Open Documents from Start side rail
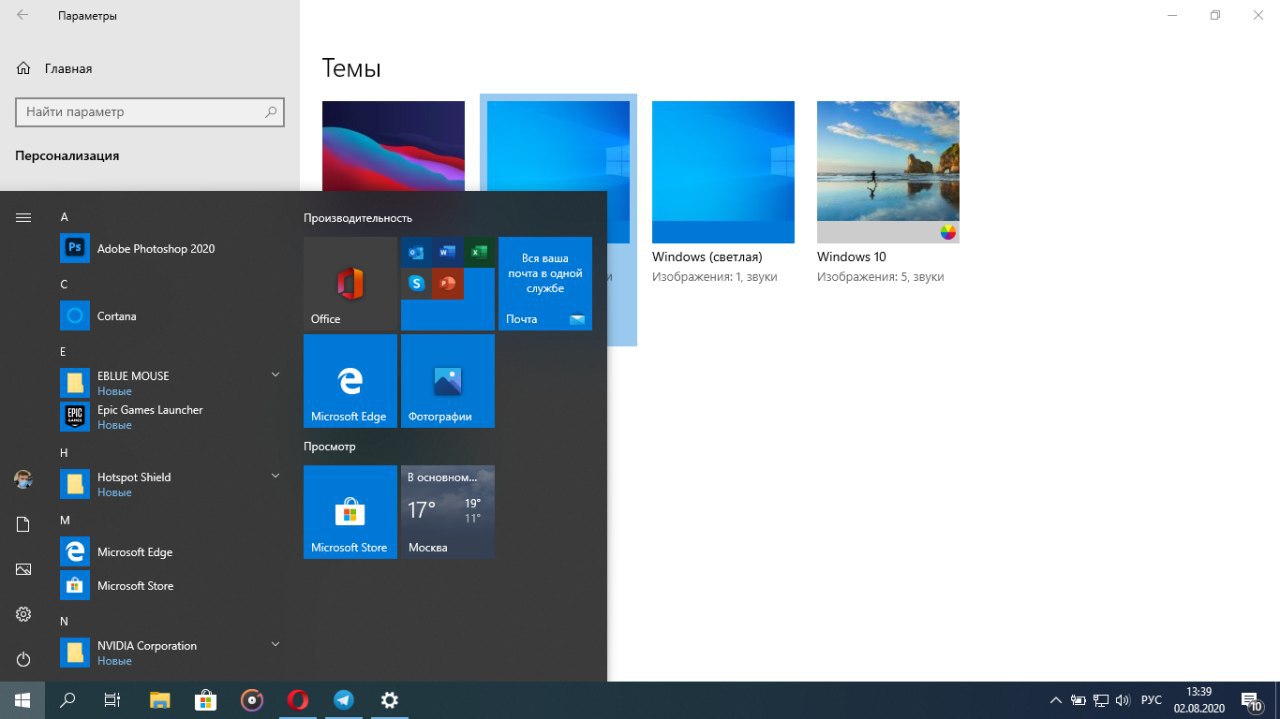The width and height of the screenshot is (1280, 719). [23, 524]
